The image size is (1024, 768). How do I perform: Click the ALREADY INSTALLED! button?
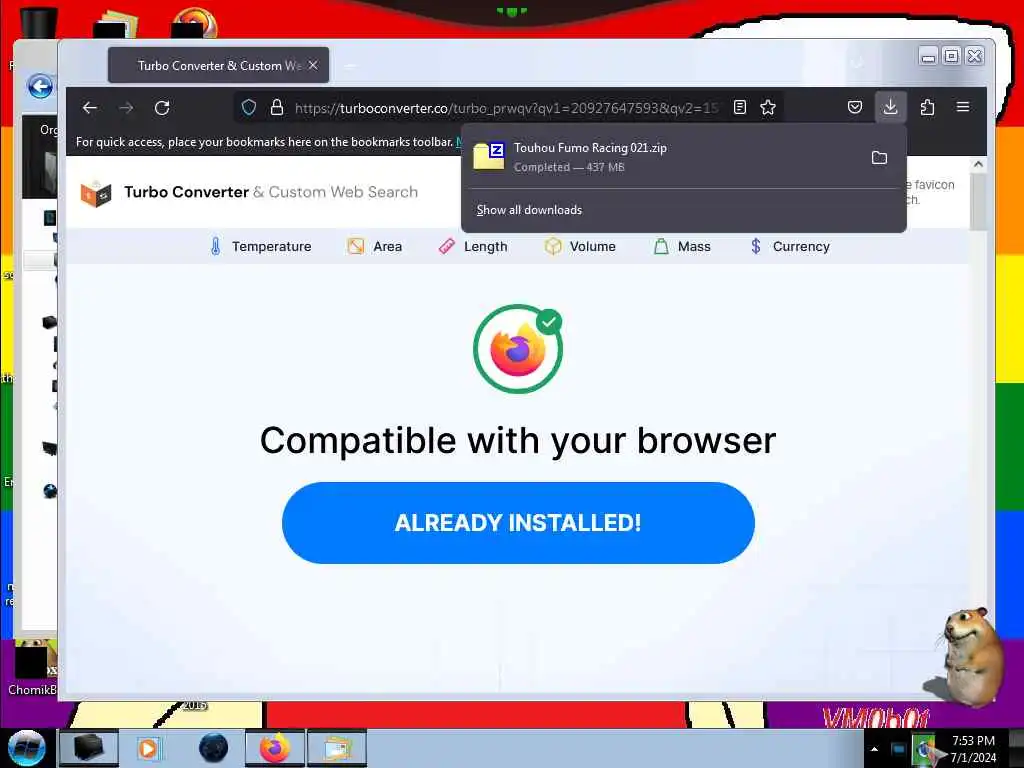(x=518, y=522)
